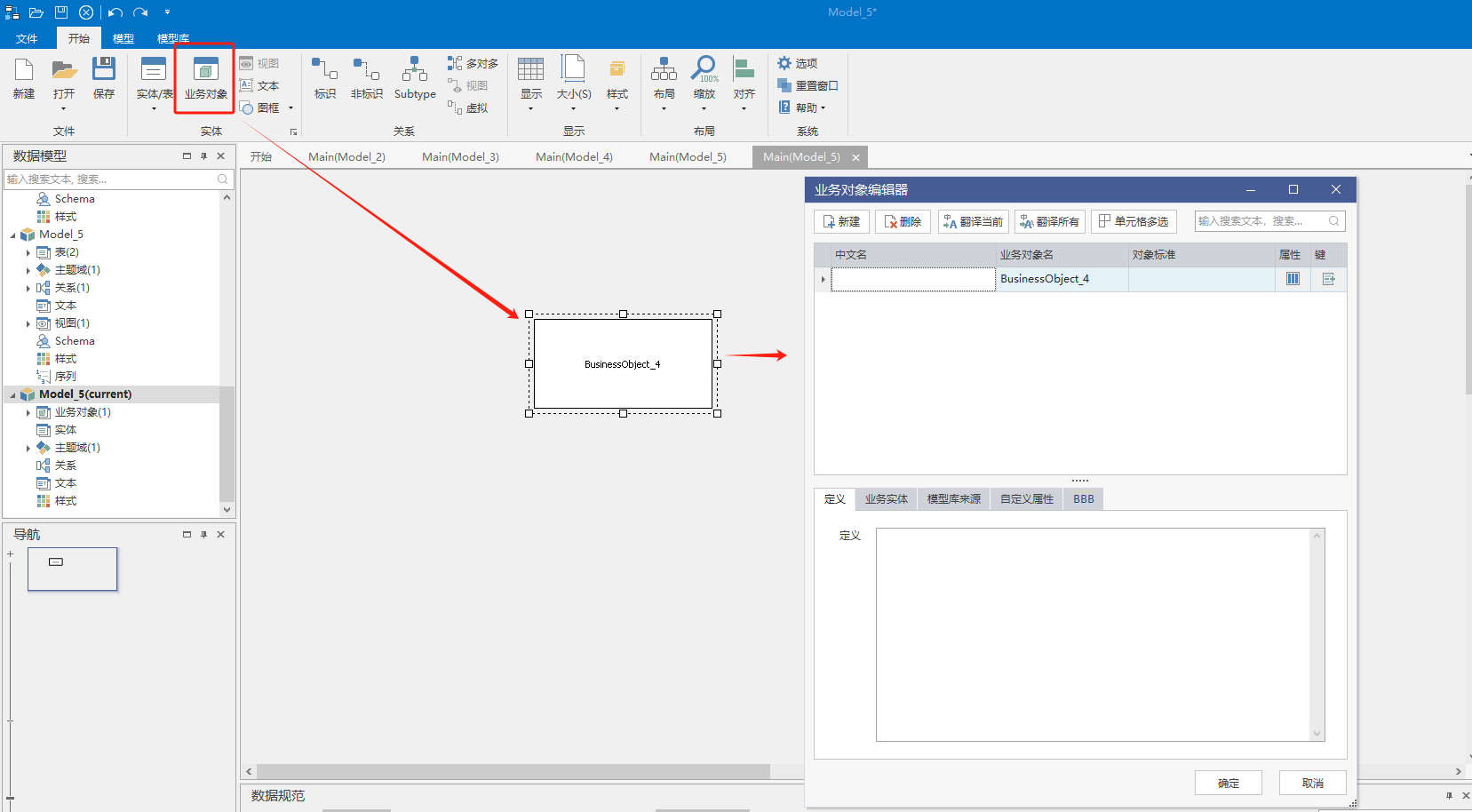Open the 属性 columns icon for BusinessObject_4

(1293, 279)
